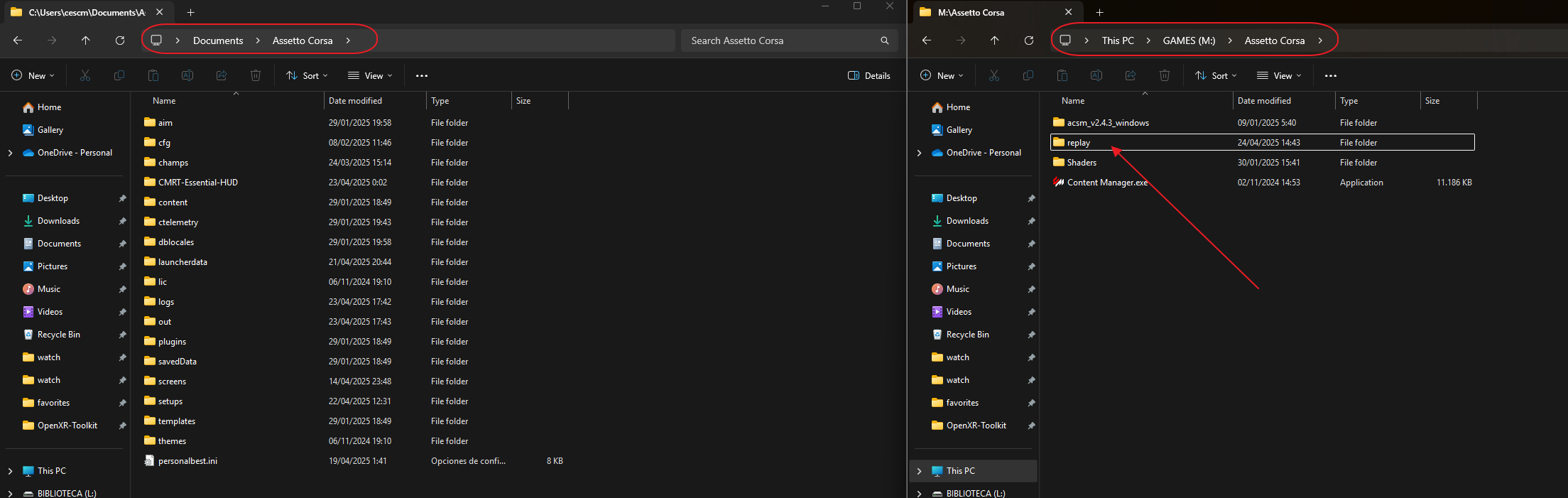The image size is (1568, 498).
Task: Select the personalbest.ini file
Action: (x=187, y=461)
